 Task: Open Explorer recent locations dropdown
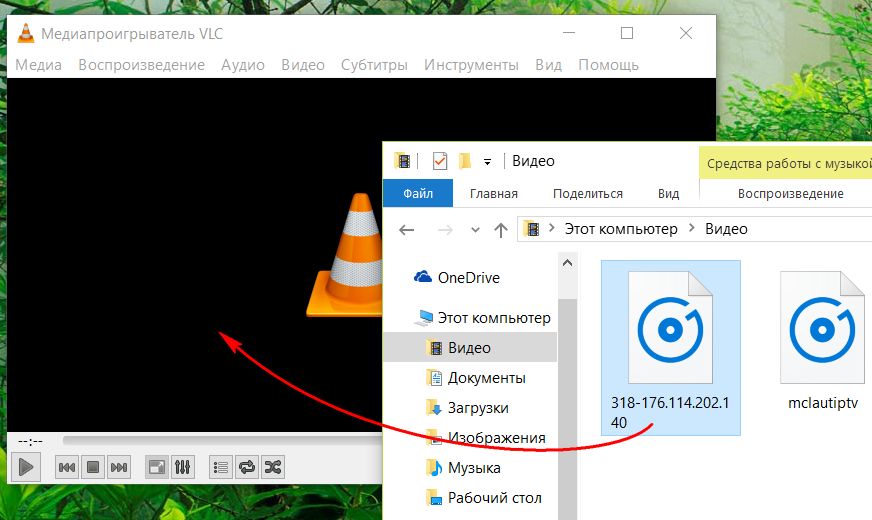click(475, 230)
